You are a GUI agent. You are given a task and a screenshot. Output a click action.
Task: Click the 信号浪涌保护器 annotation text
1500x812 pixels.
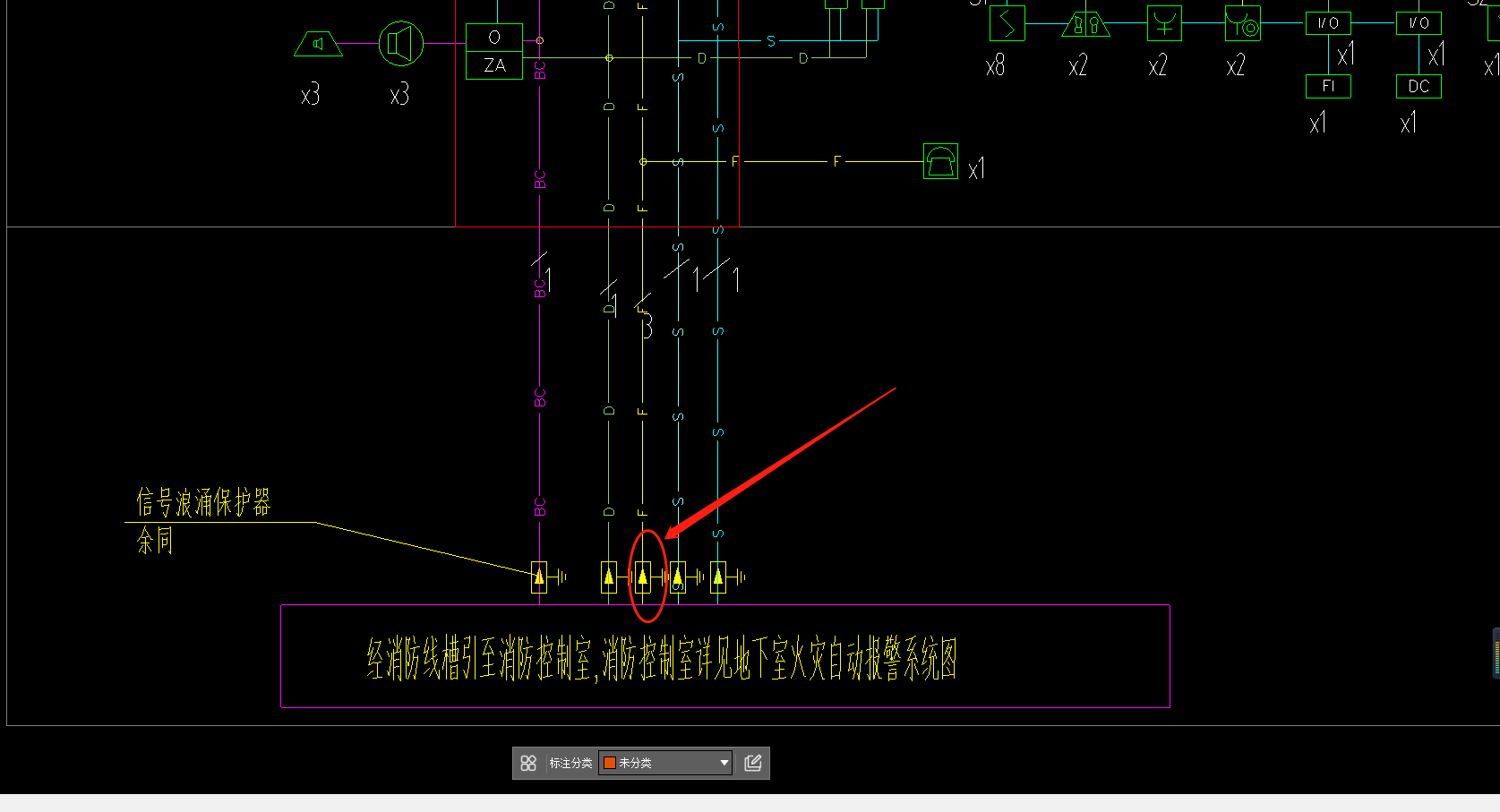(203, 502)
